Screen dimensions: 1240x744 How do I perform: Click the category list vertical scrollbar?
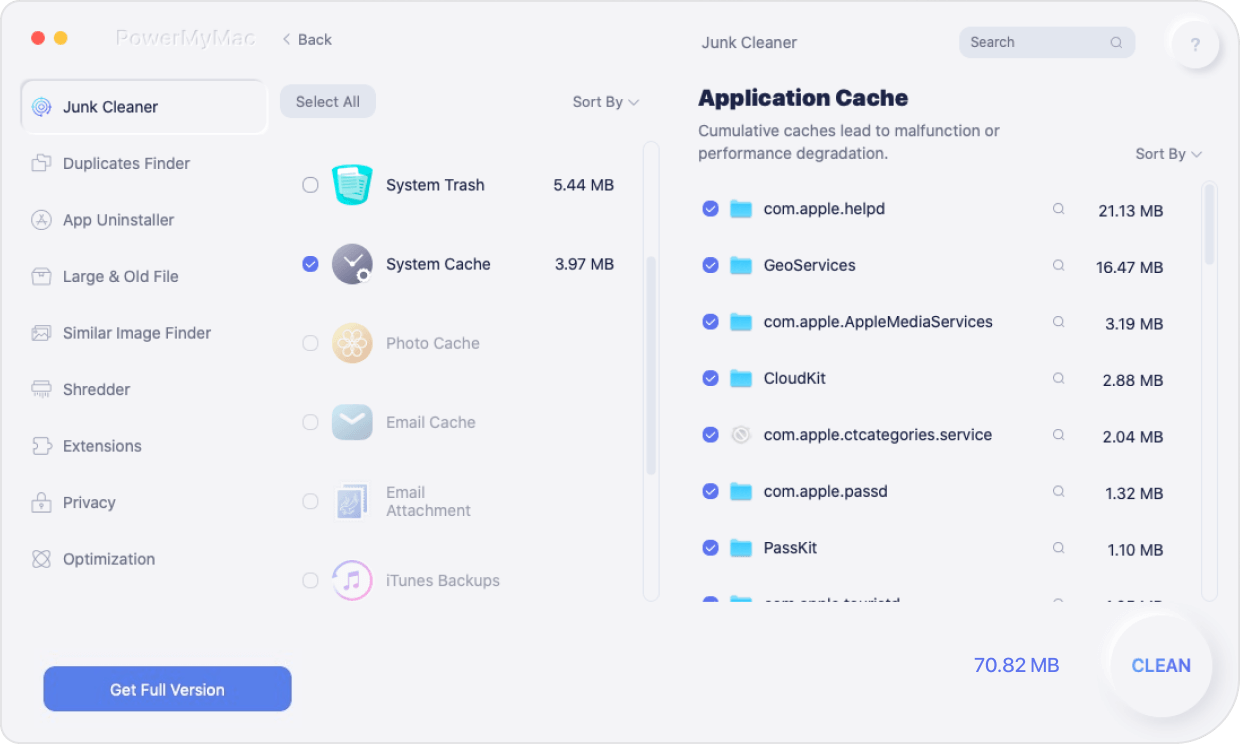651,365
